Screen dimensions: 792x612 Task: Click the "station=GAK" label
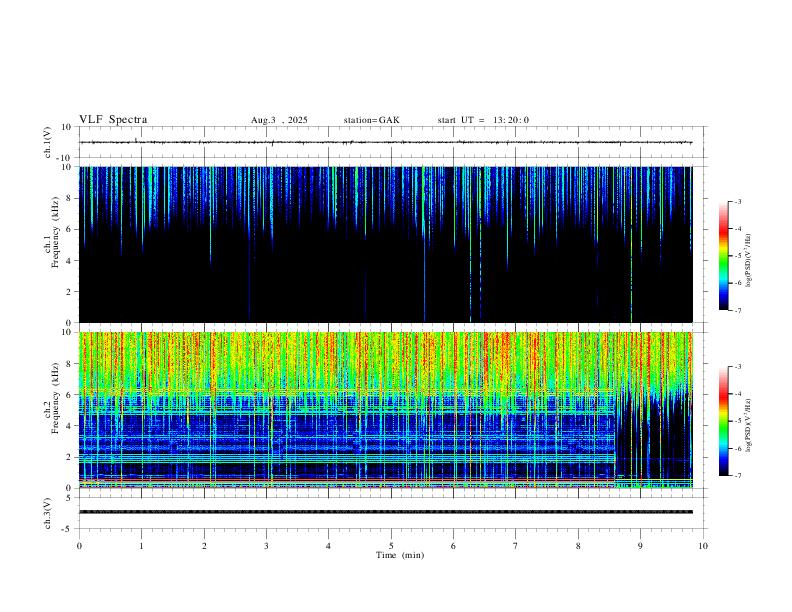(371, 120)
